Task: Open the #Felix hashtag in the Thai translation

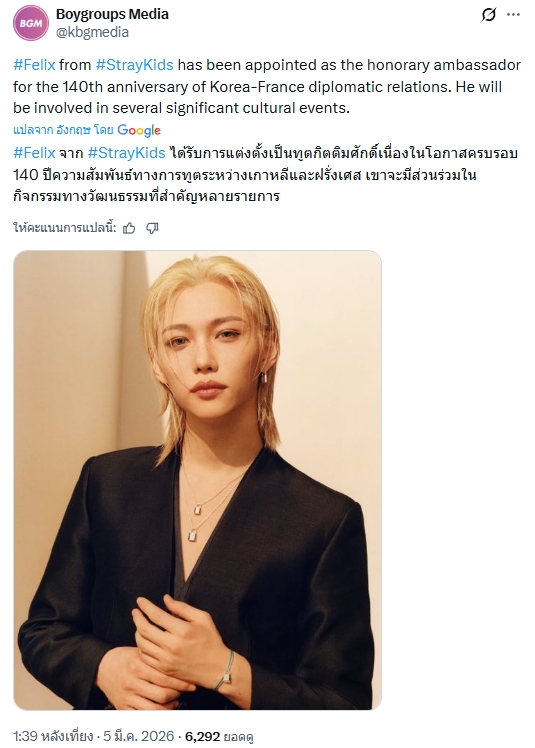Action: coord(34,153)
